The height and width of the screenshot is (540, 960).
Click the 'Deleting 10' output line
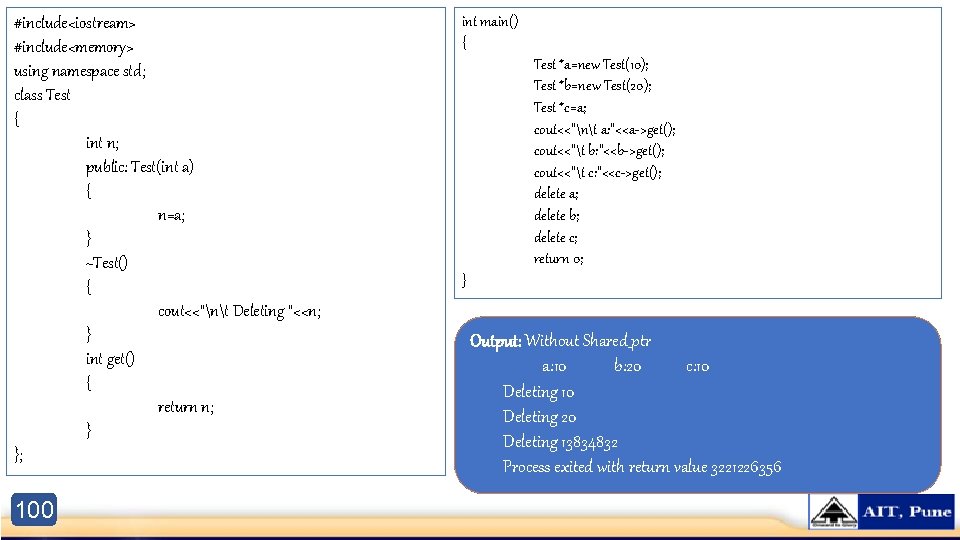pyautogui.click(x=538, y=392)
